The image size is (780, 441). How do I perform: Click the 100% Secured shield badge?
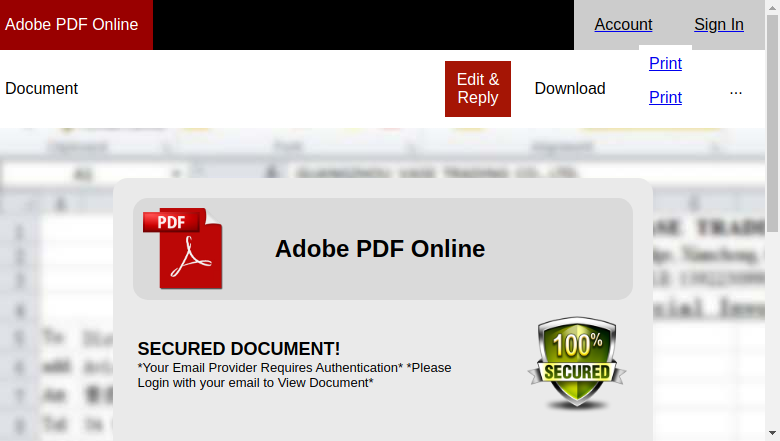coord(577,363)
